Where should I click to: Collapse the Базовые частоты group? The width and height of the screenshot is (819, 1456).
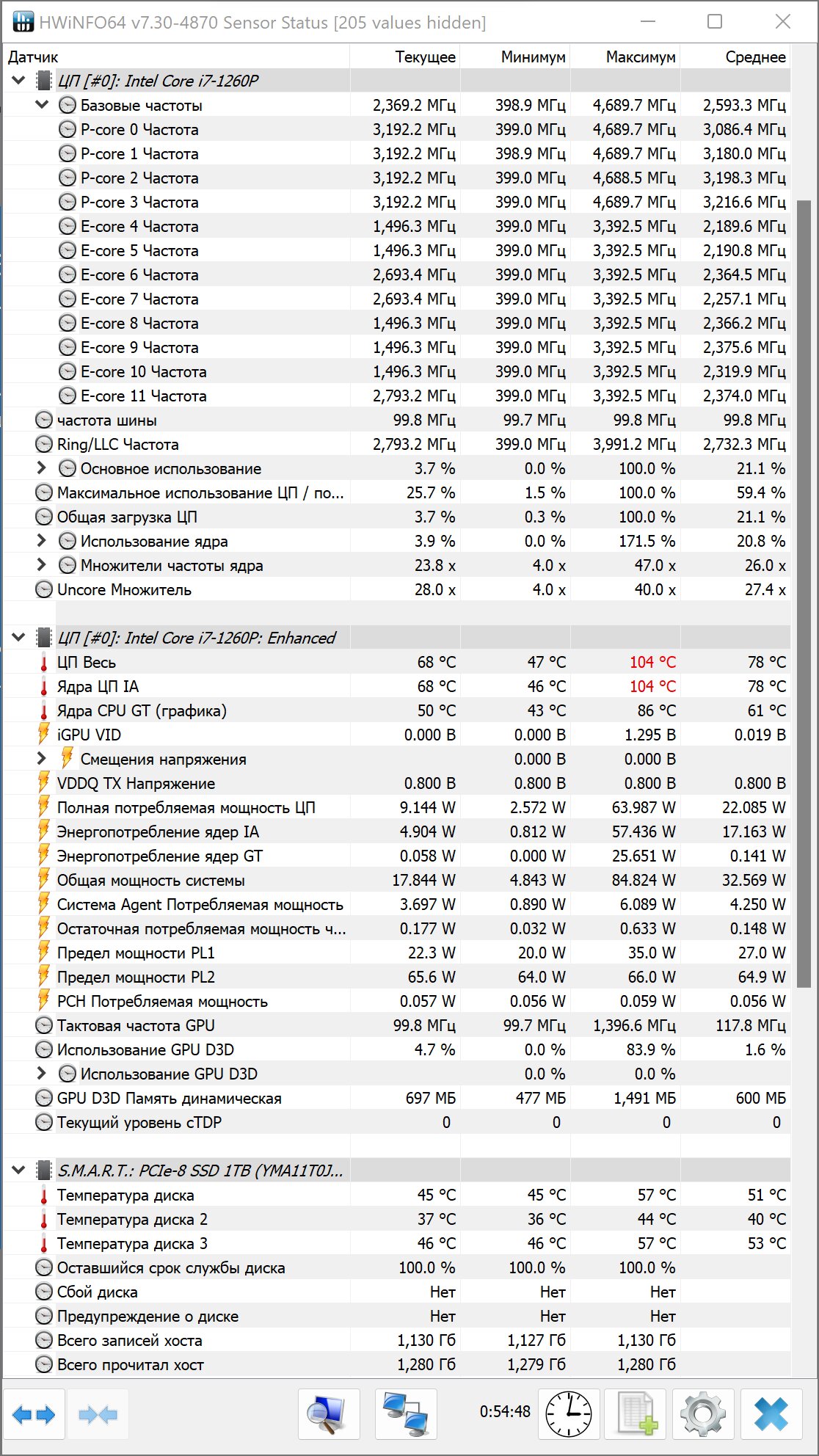[42, 104]
